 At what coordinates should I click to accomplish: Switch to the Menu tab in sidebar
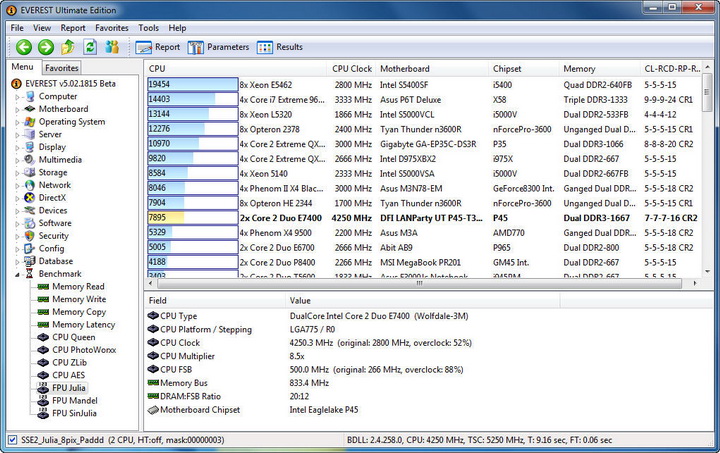pos(22,67)
